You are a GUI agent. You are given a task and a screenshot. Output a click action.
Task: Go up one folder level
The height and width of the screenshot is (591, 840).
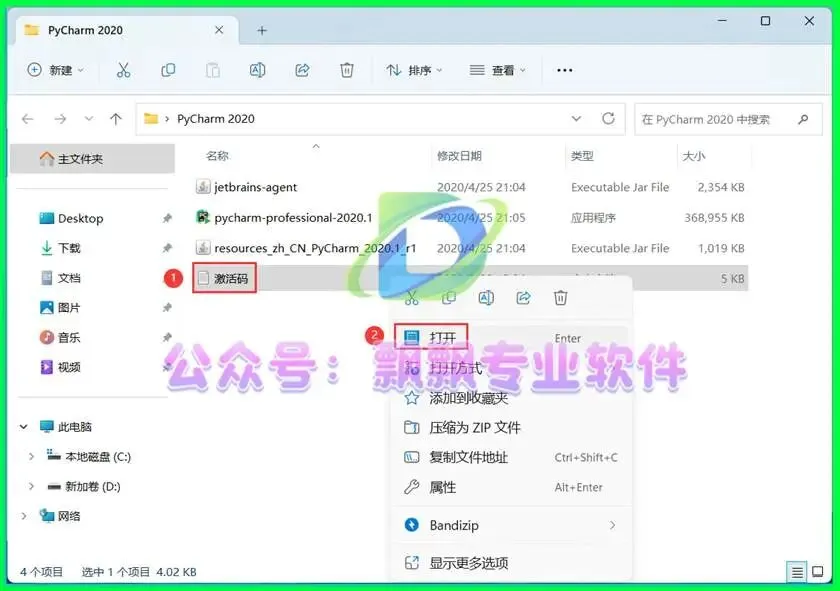tap(116, 119)
